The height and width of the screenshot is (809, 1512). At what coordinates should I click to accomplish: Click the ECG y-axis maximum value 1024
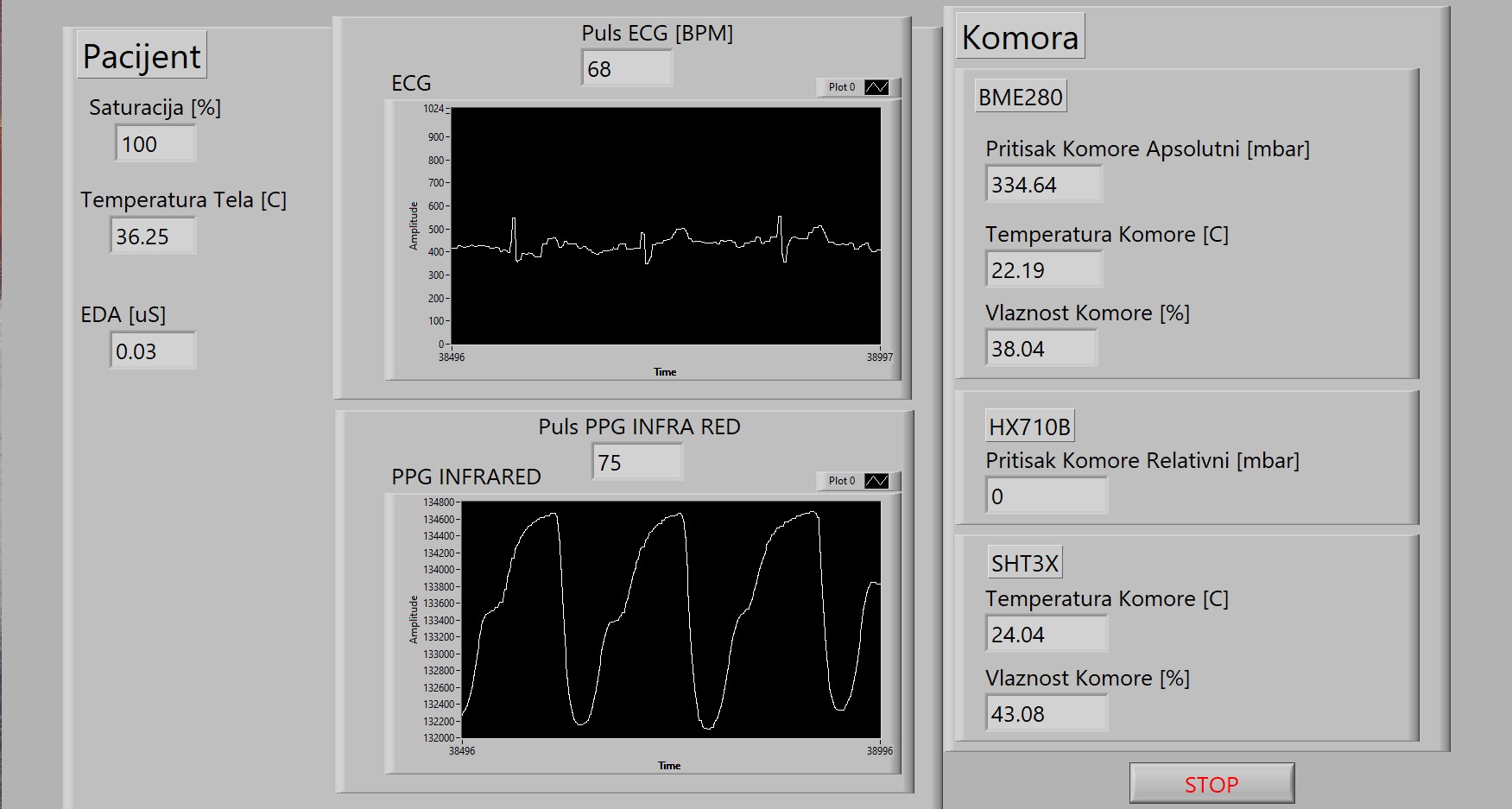[433, 109]
